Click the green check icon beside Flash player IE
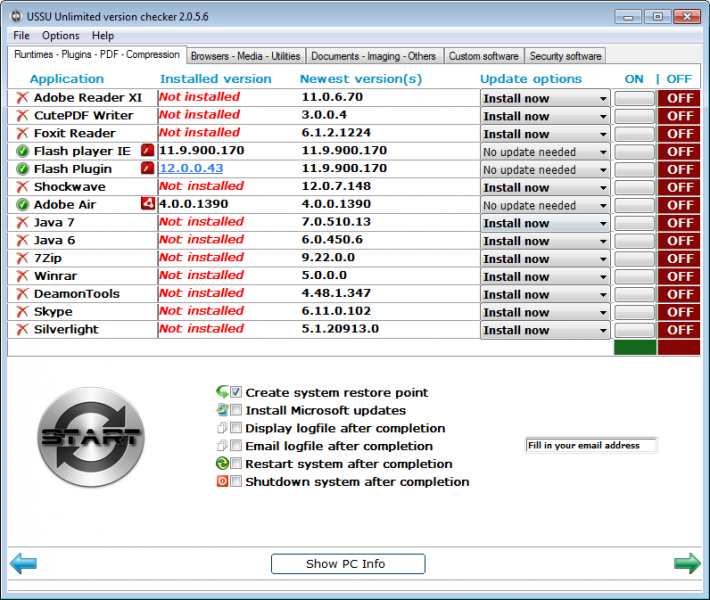Viewport: 710px width, 600px height. pos(22,151)
